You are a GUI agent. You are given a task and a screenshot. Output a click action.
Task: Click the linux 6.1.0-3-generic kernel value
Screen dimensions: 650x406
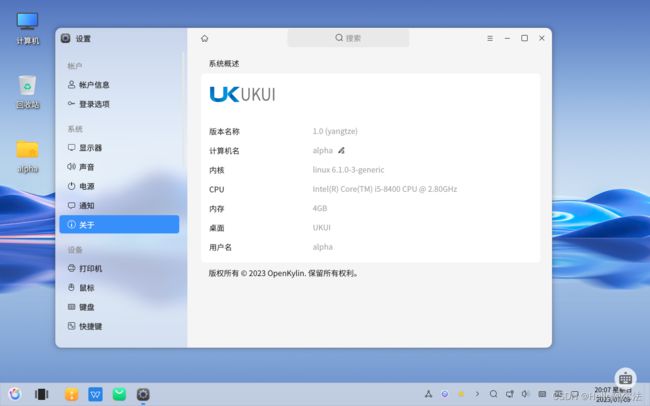(x=348, y=170)
